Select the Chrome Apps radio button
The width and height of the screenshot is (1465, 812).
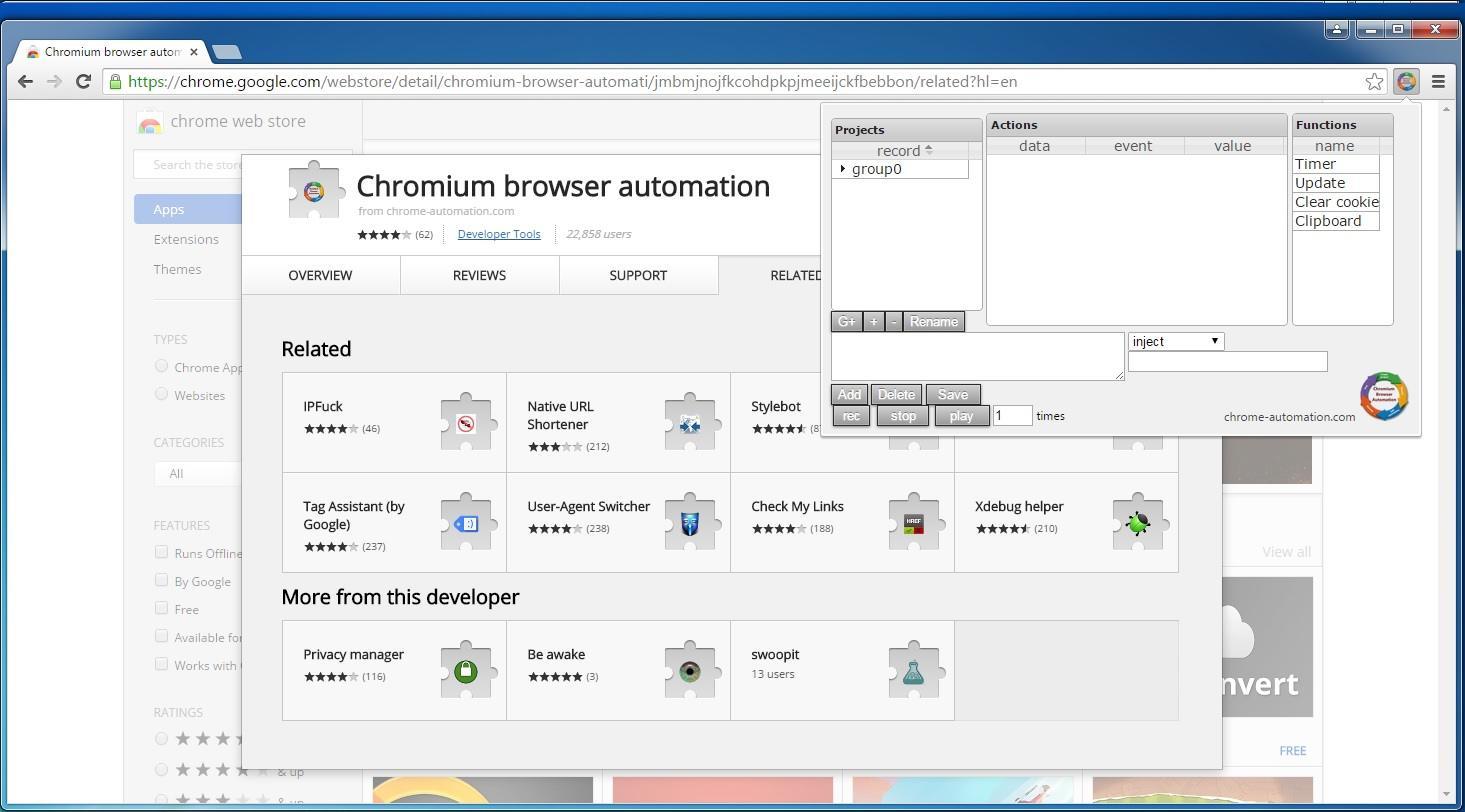(x=161, y=366)
